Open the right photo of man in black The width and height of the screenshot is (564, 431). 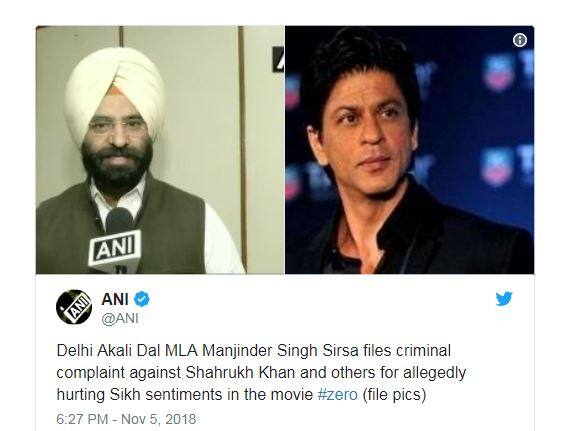(x=409, y=150)
